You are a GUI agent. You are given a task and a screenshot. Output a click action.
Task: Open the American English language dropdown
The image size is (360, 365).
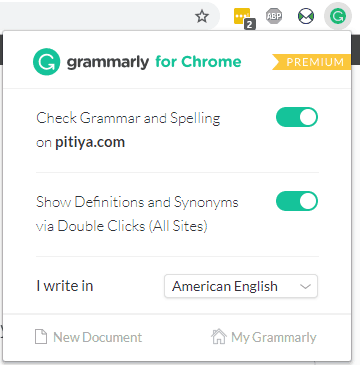point(241,286)
